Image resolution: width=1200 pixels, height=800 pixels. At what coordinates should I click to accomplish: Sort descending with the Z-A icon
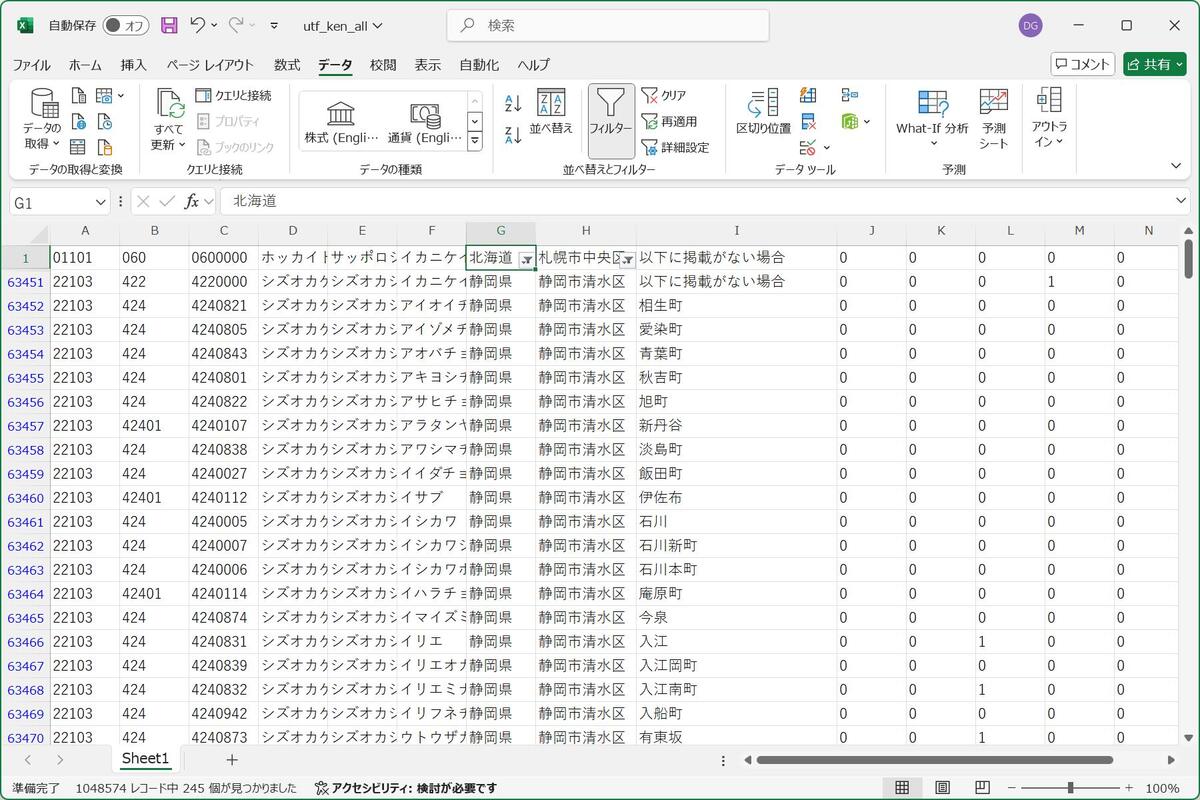point(513,134)
